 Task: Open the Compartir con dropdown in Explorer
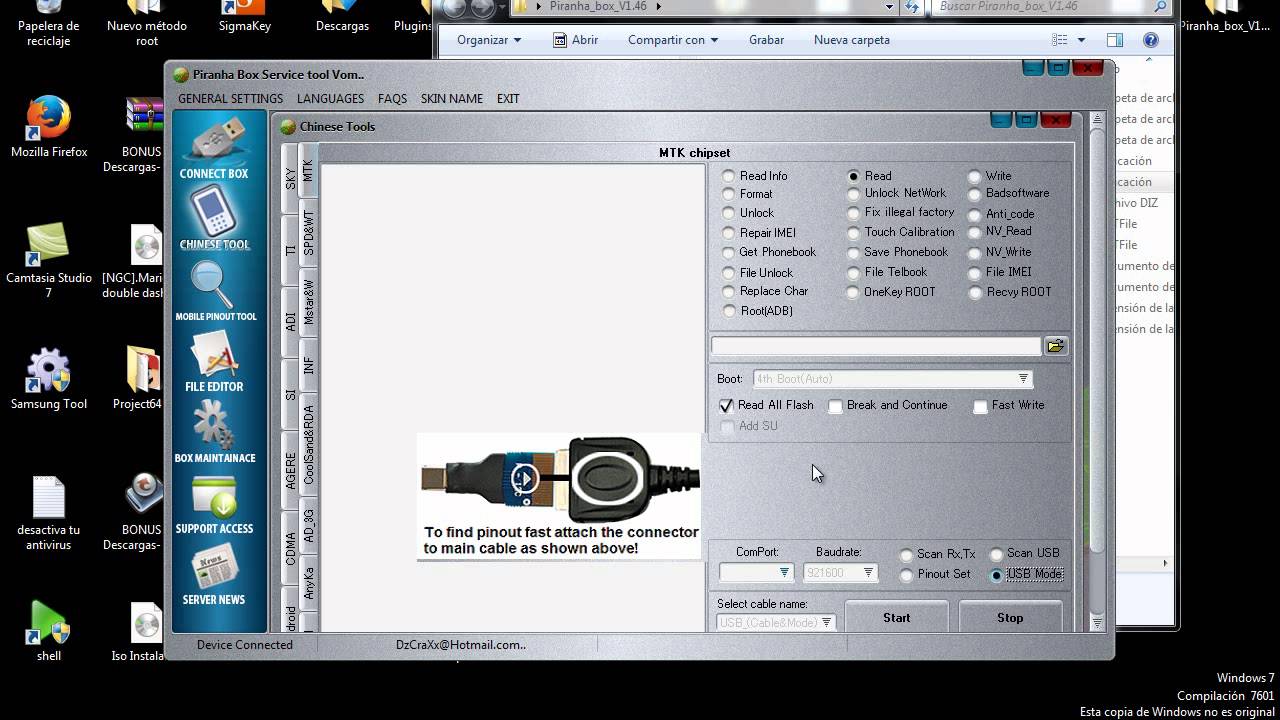pyautogui.click(x=673, y=40)
